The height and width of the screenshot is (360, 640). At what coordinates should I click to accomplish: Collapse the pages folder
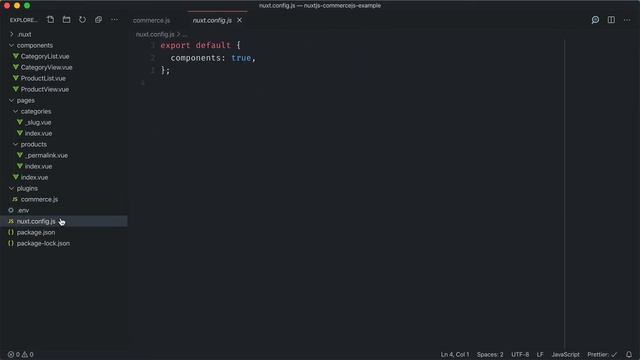[64, 100]
